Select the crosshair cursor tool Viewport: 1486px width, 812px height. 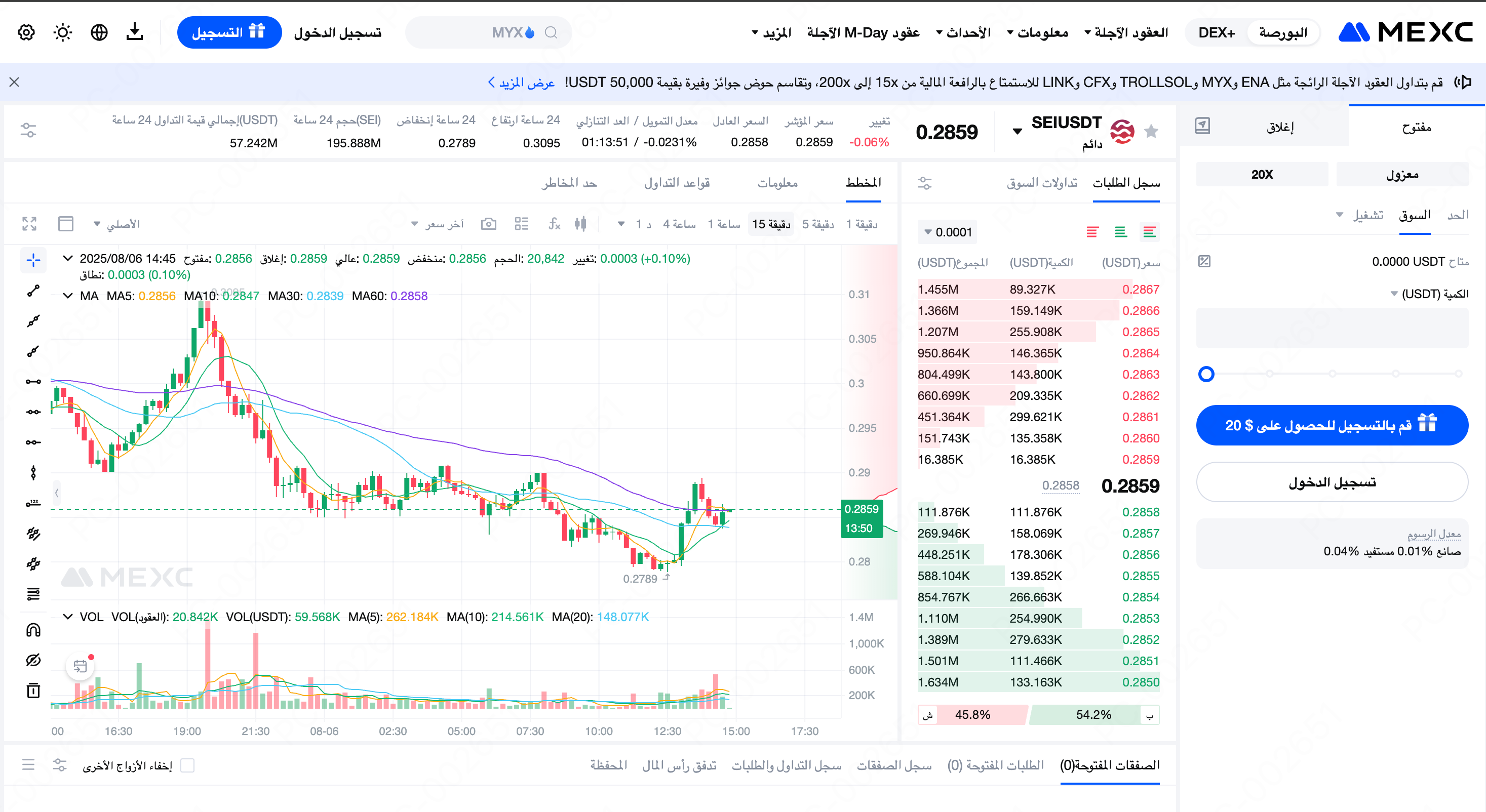(33, 260)
